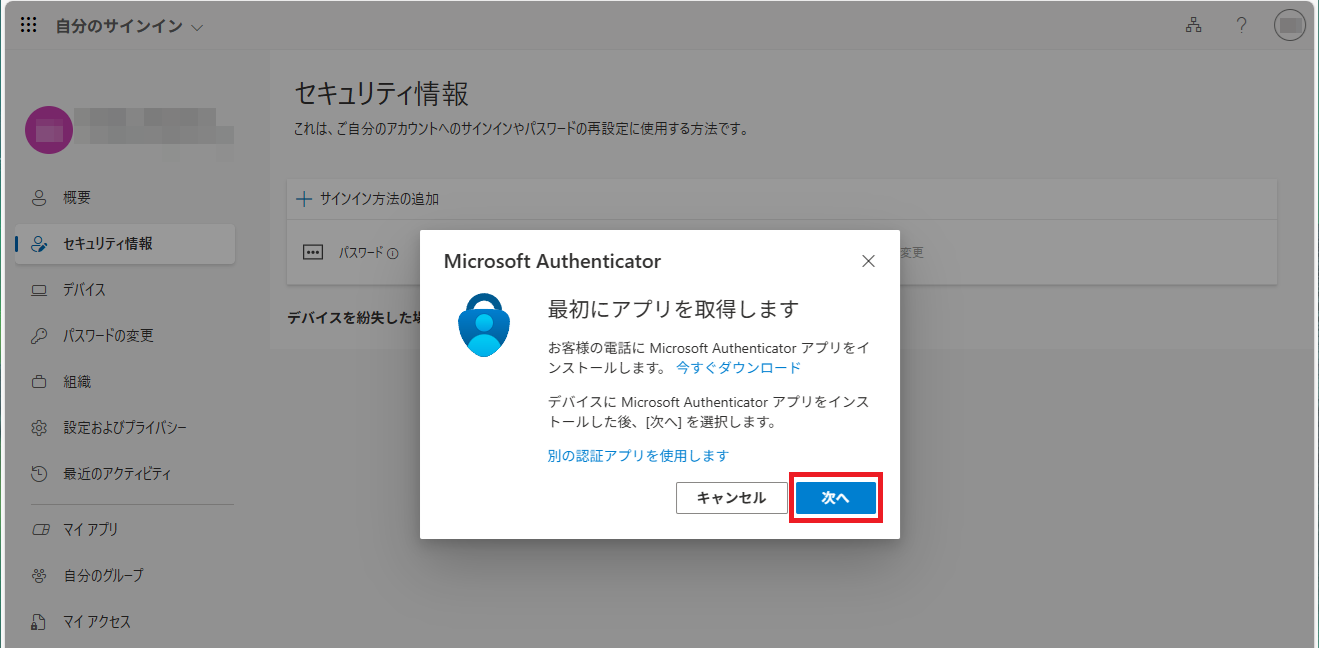
Task: Open 組織 in the sidebar
Action: pos(77,382)
